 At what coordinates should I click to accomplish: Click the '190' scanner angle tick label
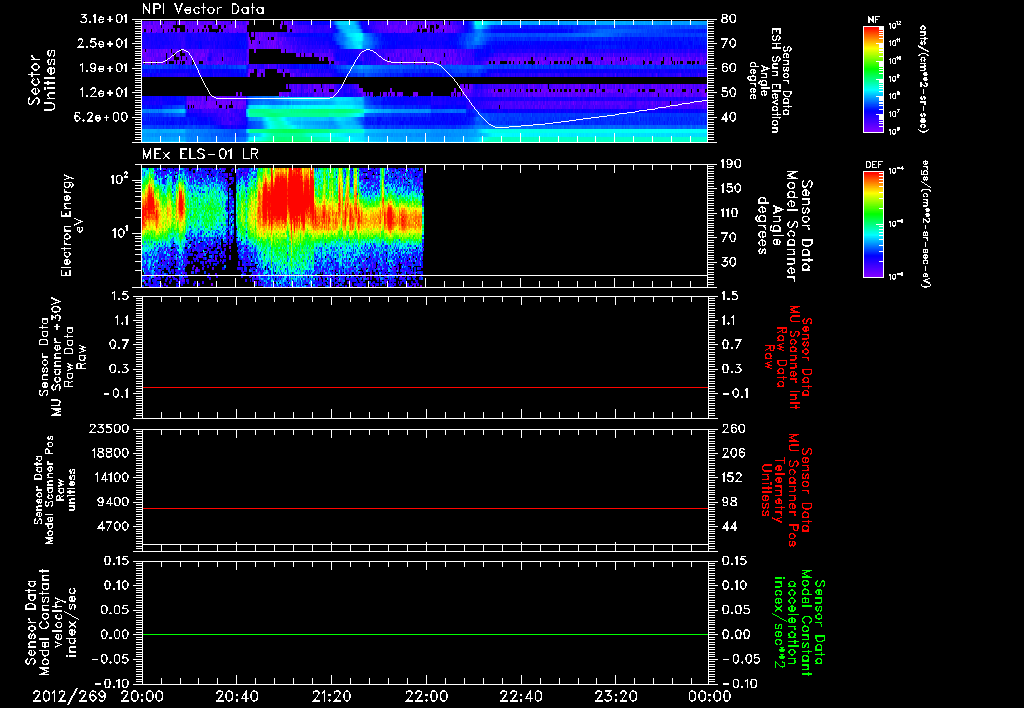[x=732, y=164]
